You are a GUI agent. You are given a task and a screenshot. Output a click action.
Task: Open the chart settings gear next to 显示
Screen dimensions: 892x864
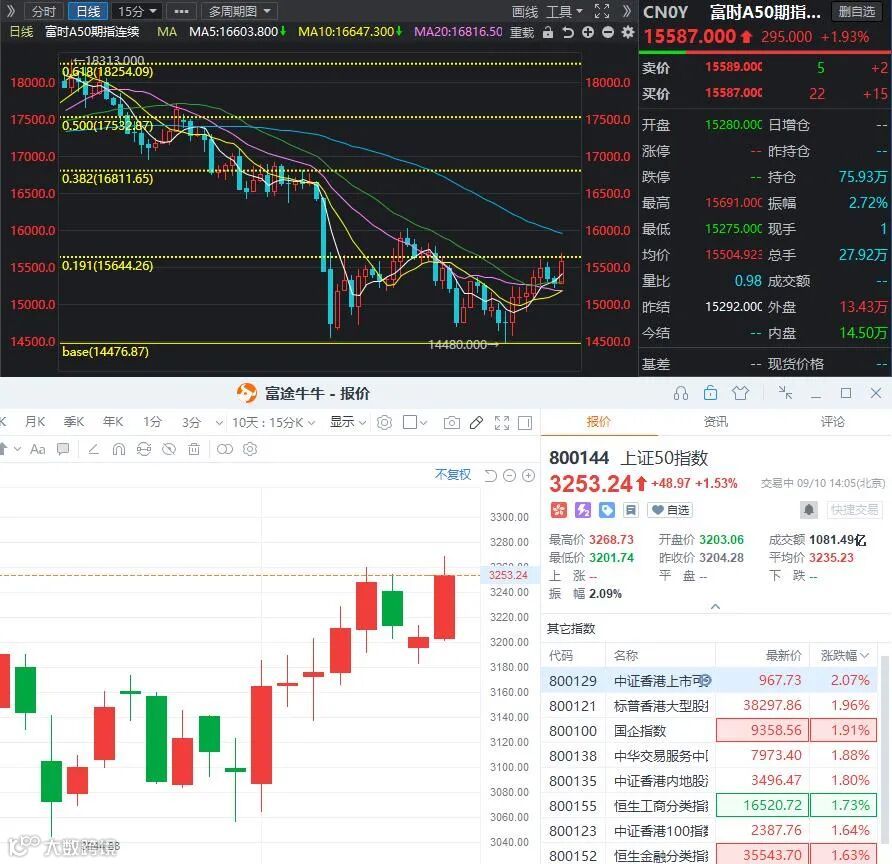385,423
